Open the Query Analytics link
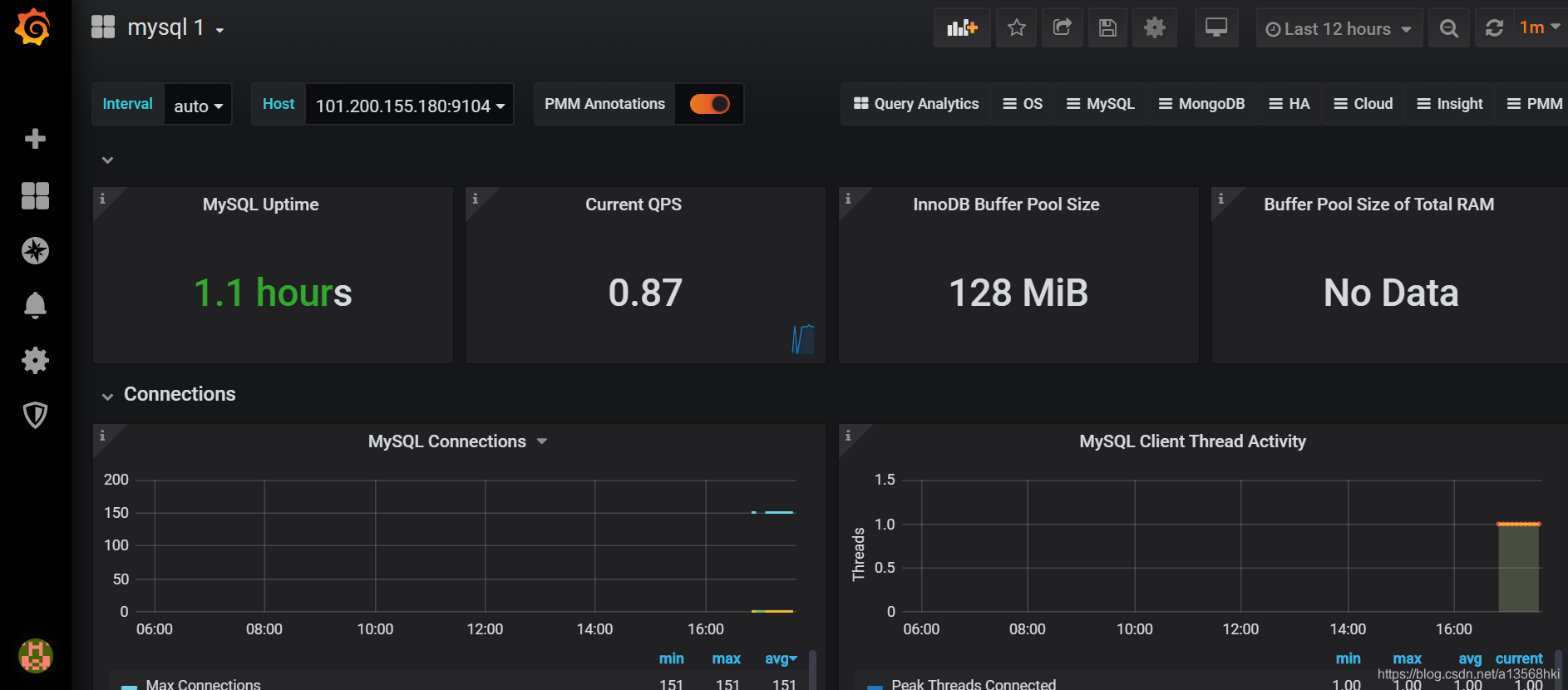1568x690 pixels. (916, 104)
